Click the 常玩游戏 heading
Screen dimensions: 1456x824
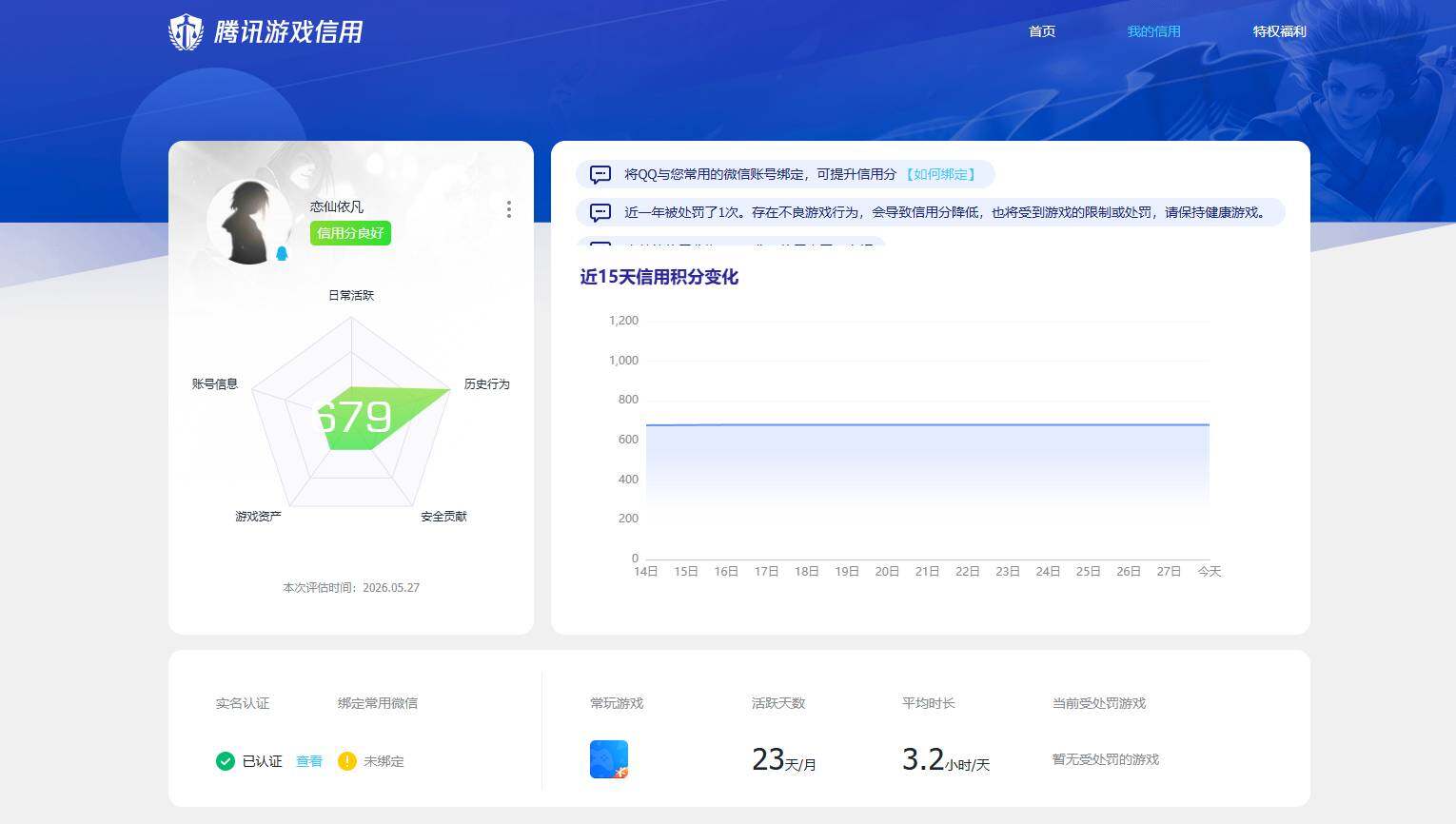click(617, 703)
